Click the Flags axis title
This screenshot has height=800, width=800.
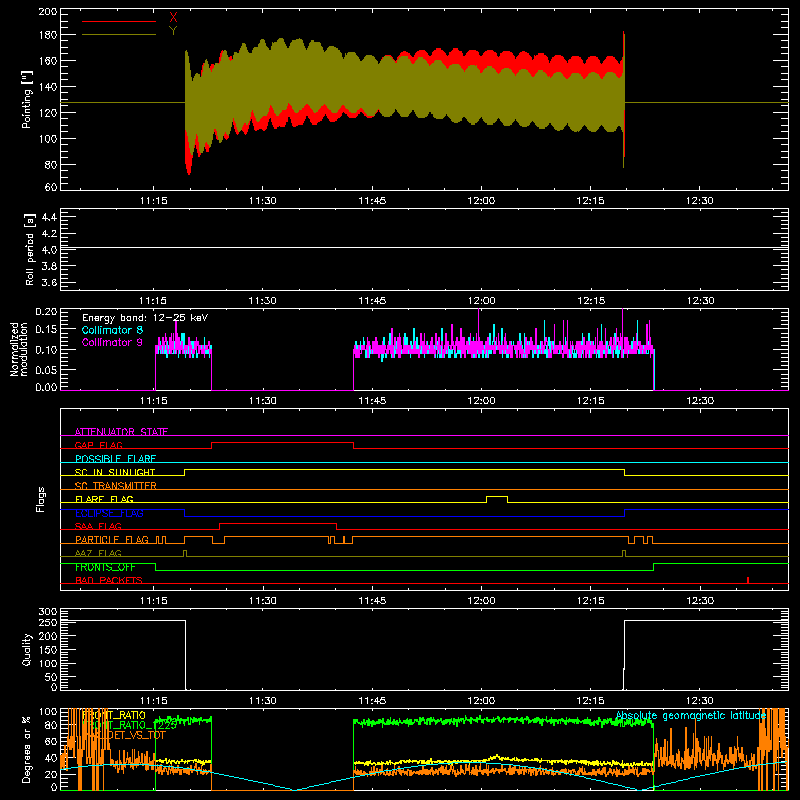40,499
